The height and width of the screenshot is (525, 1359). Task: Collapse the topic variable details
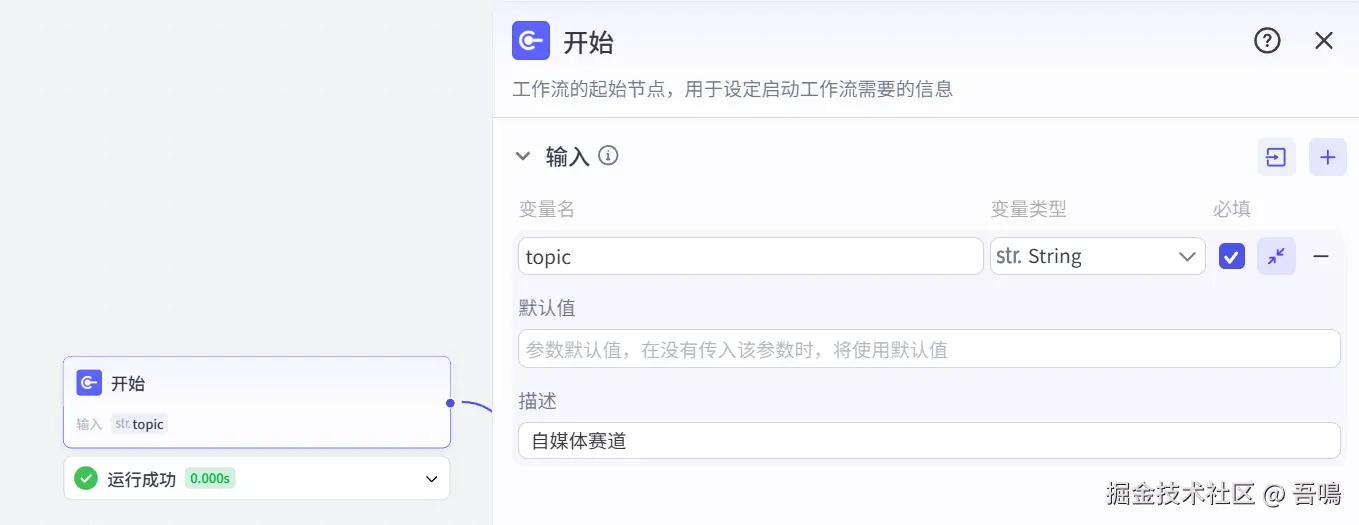tap(1276, 256)
